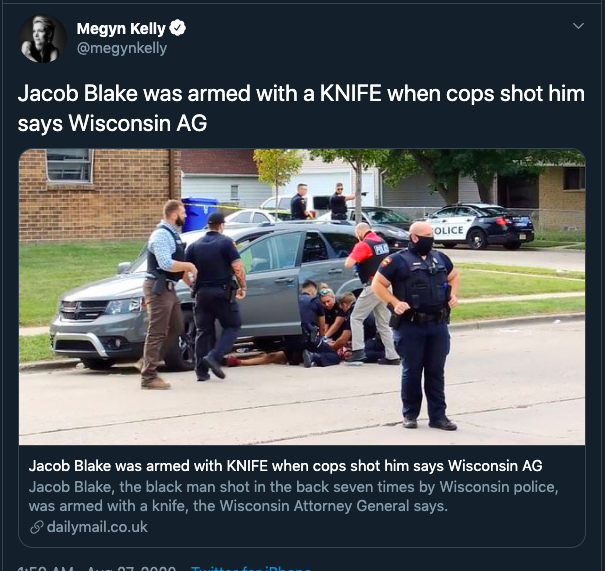This screenshot has height=571, width=605.
Task: Click the 'says Wisconsin AG' tweet line
Action: [x=112, y=123]
